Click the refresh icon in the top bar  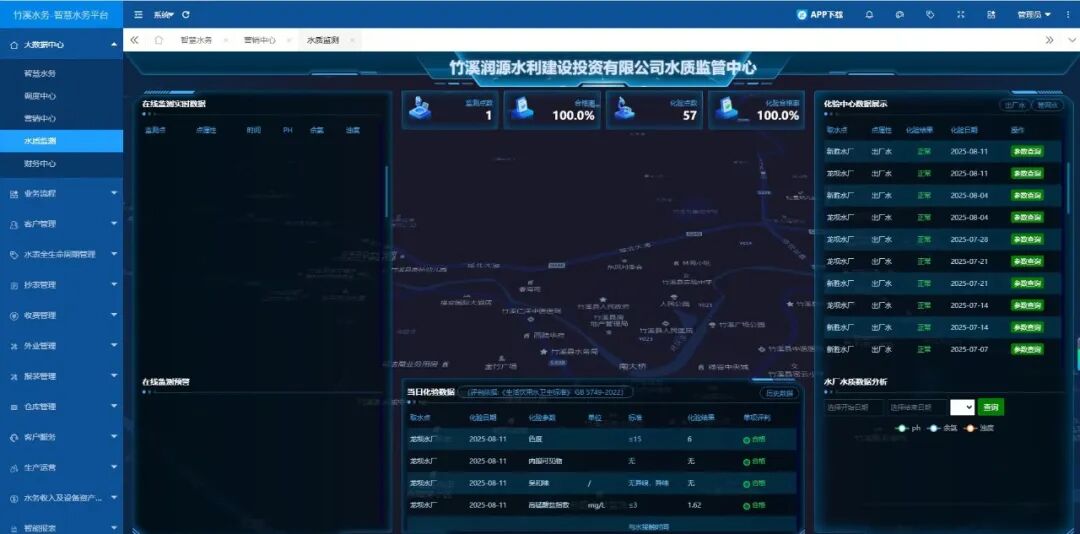(186, 14)
